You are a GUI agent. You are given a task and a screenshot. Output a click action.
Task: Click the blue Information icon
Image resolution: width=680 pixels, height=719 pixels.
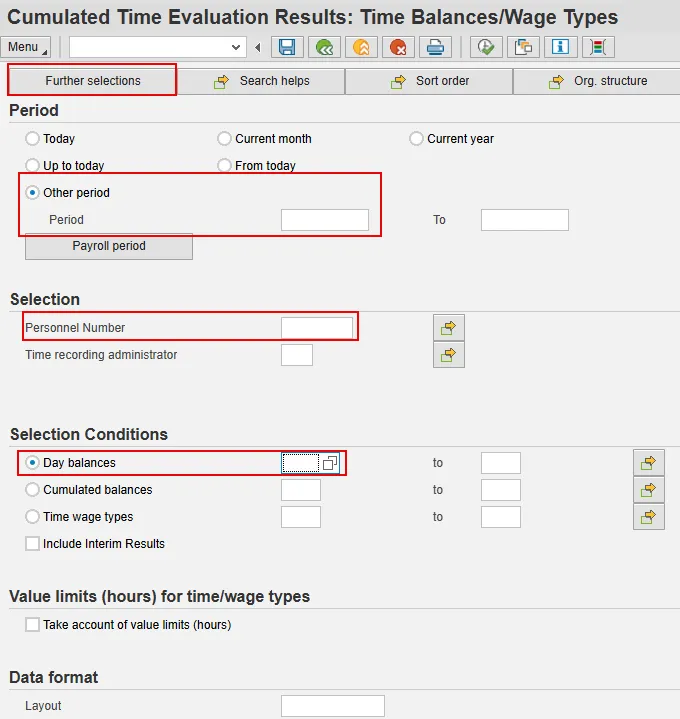(x=560, y=47)
